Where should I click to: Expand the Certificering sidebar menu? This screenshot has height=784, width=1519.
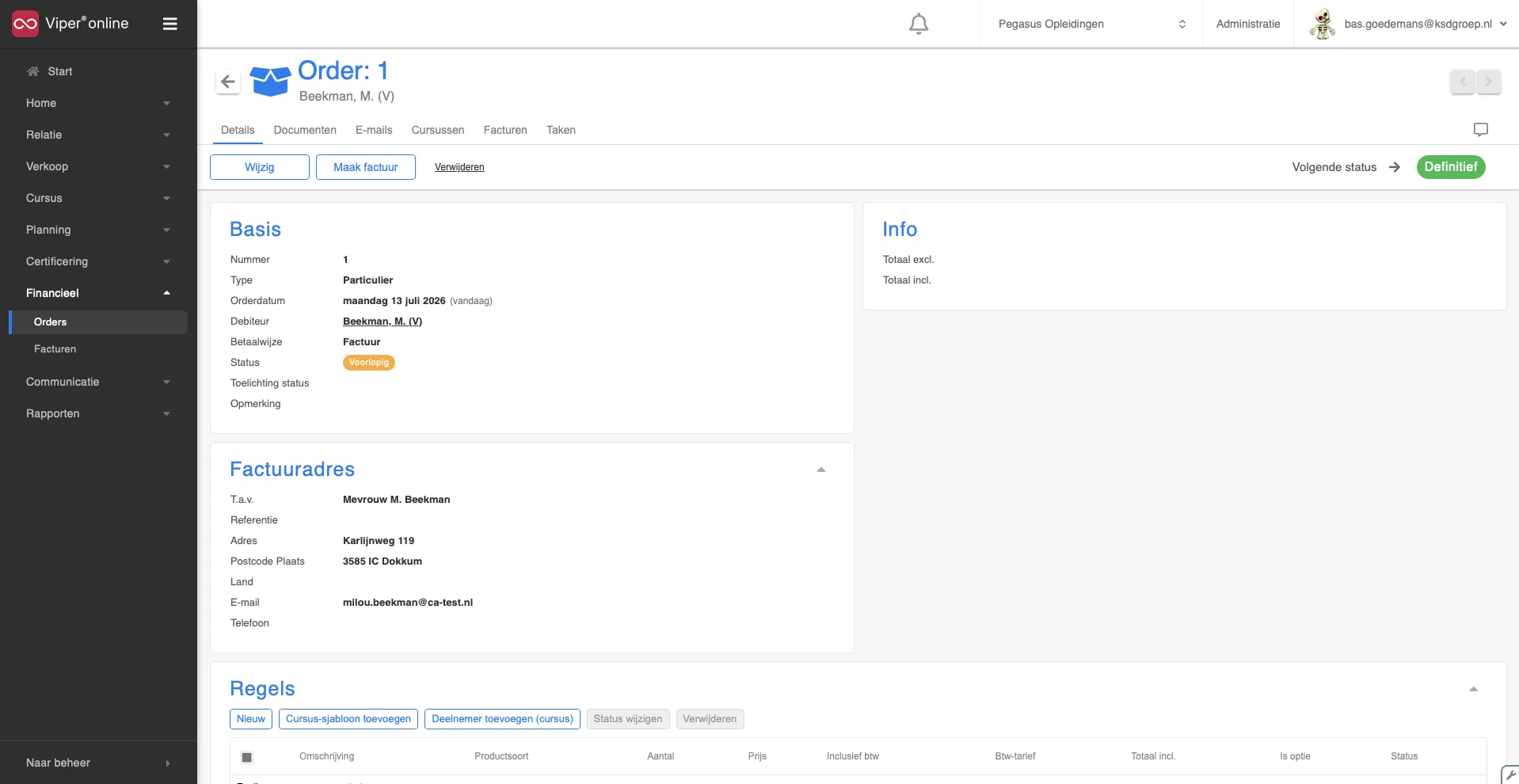[x=98, y=261]
